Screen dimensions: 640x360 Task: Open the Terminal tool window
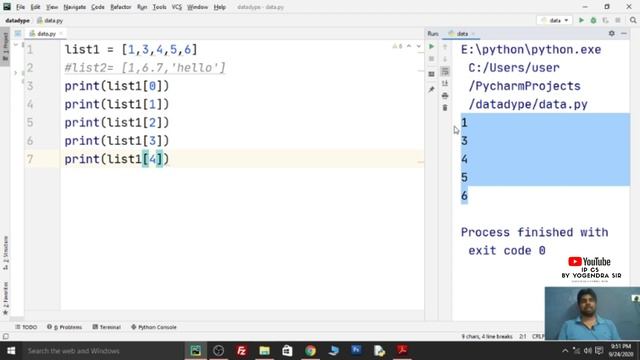pyautogui.click(x=107, y=327)
